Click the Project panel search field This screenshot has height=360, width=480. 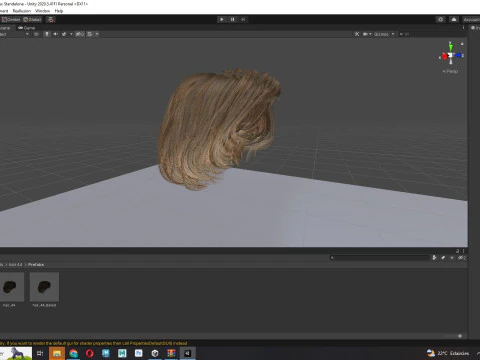click(379, 257)
